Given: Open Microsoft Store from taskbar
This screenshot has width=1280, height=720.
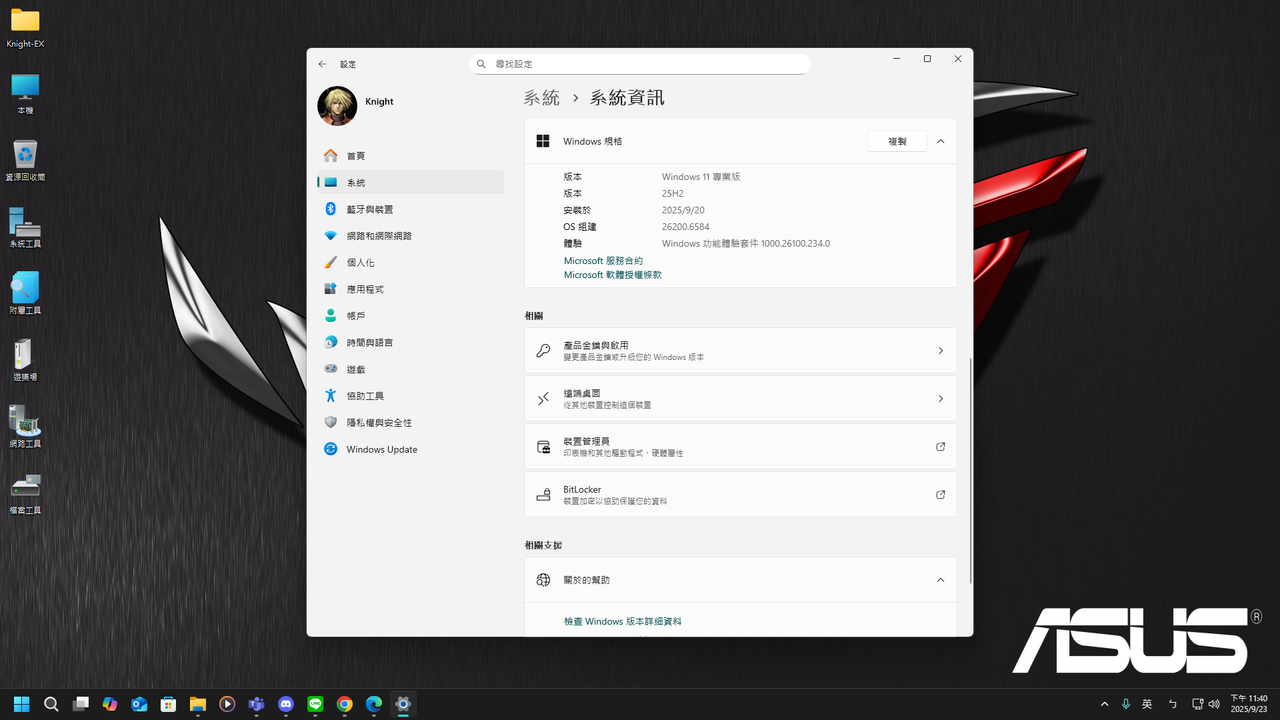Looking at the screenshot, I should (169, 704).
